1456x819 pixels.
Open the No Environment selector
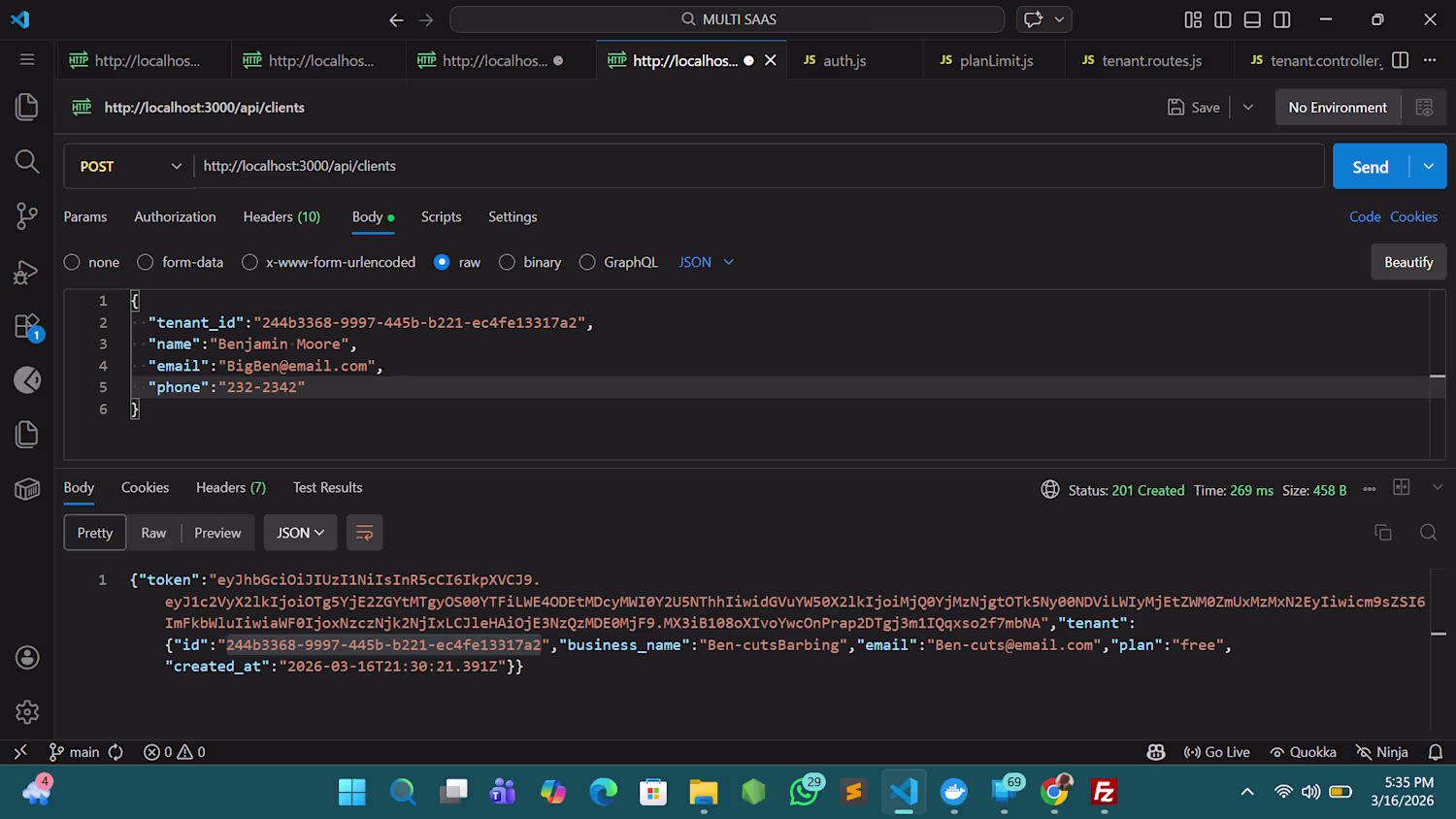1338,108
